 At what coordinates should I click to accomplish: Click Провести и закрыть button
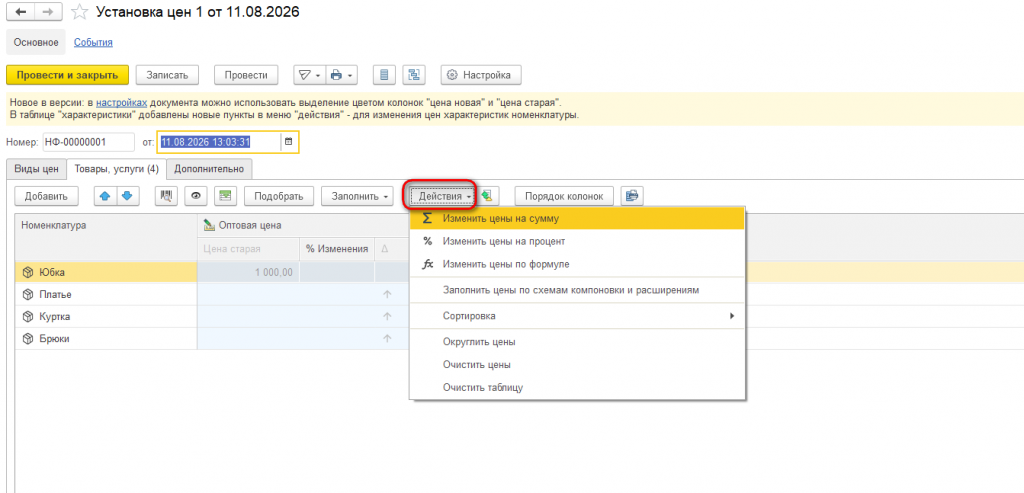(x=67, y=75)
